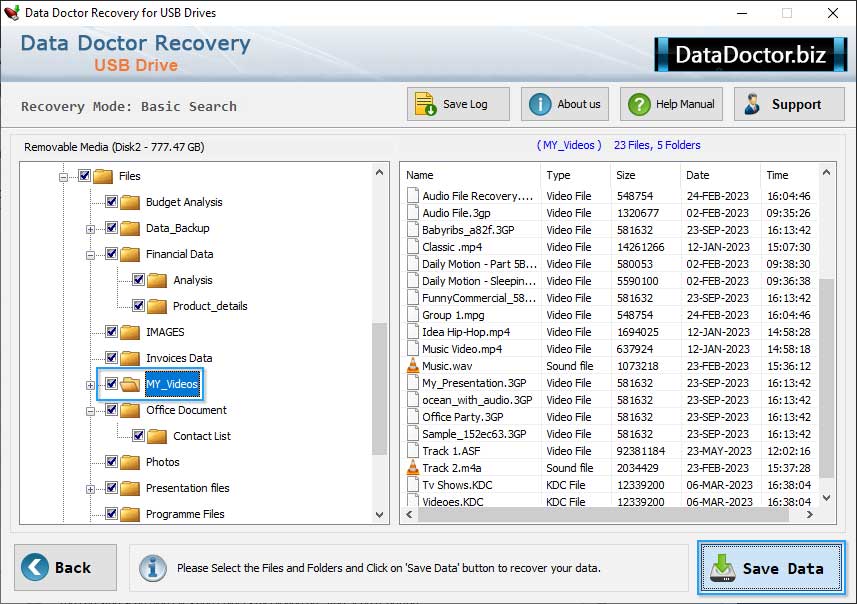Uncheck the Files folder checkbox
Screen dimensions: 857x604
pyautogui.click(x=84, y=175)
